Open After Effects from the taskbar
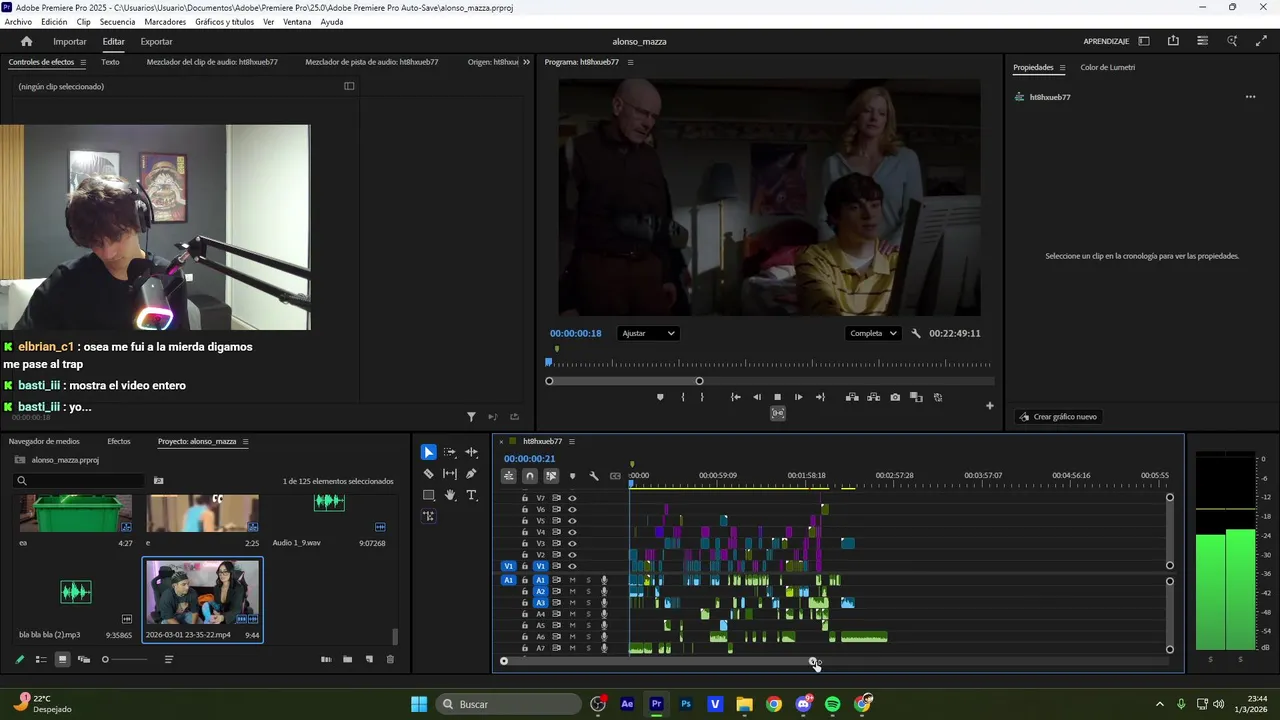The width and height of the screenshot is (1280, 720). pos(627,704)
